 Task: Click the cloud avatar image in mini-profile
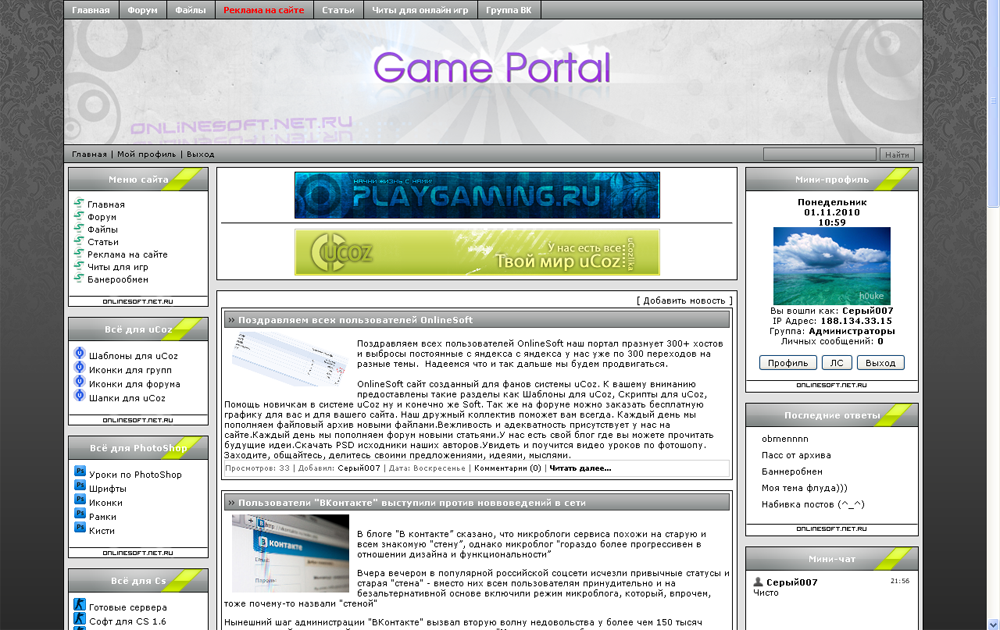click(832, 266)
